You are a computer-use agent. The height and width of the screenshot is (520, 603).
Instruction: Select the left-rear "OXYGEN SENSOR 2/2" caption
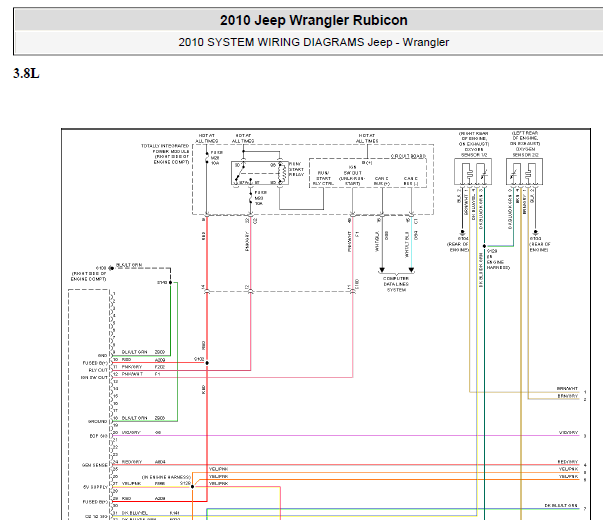(x=525, y=144)
